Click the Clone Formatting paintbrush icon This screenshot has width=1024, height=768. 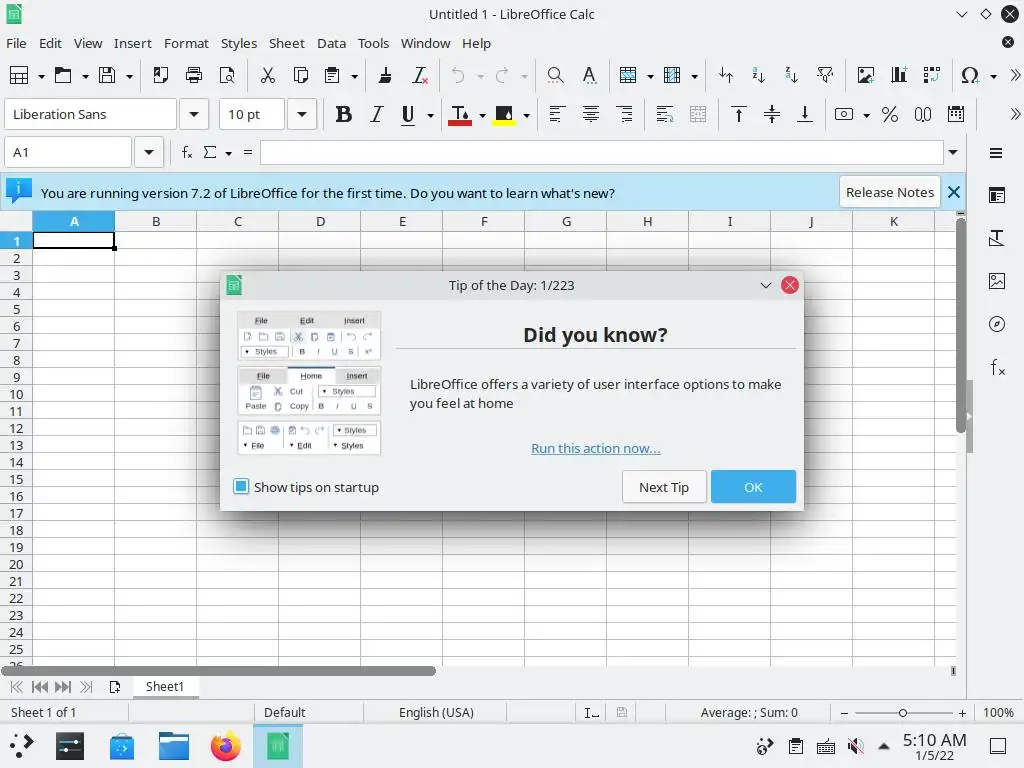(x=385, y=75)
